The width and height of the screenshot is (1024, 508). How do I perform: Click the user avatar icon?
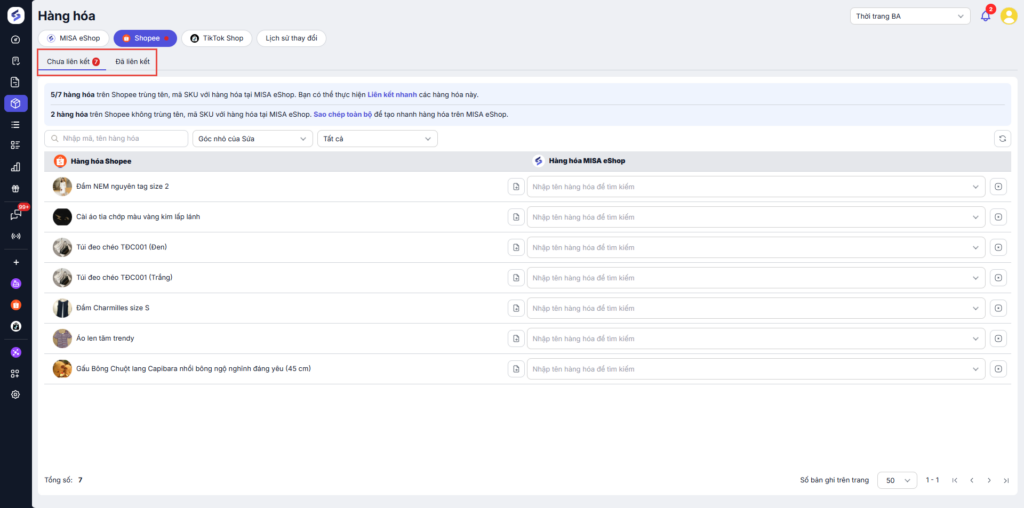(1008, 16)
